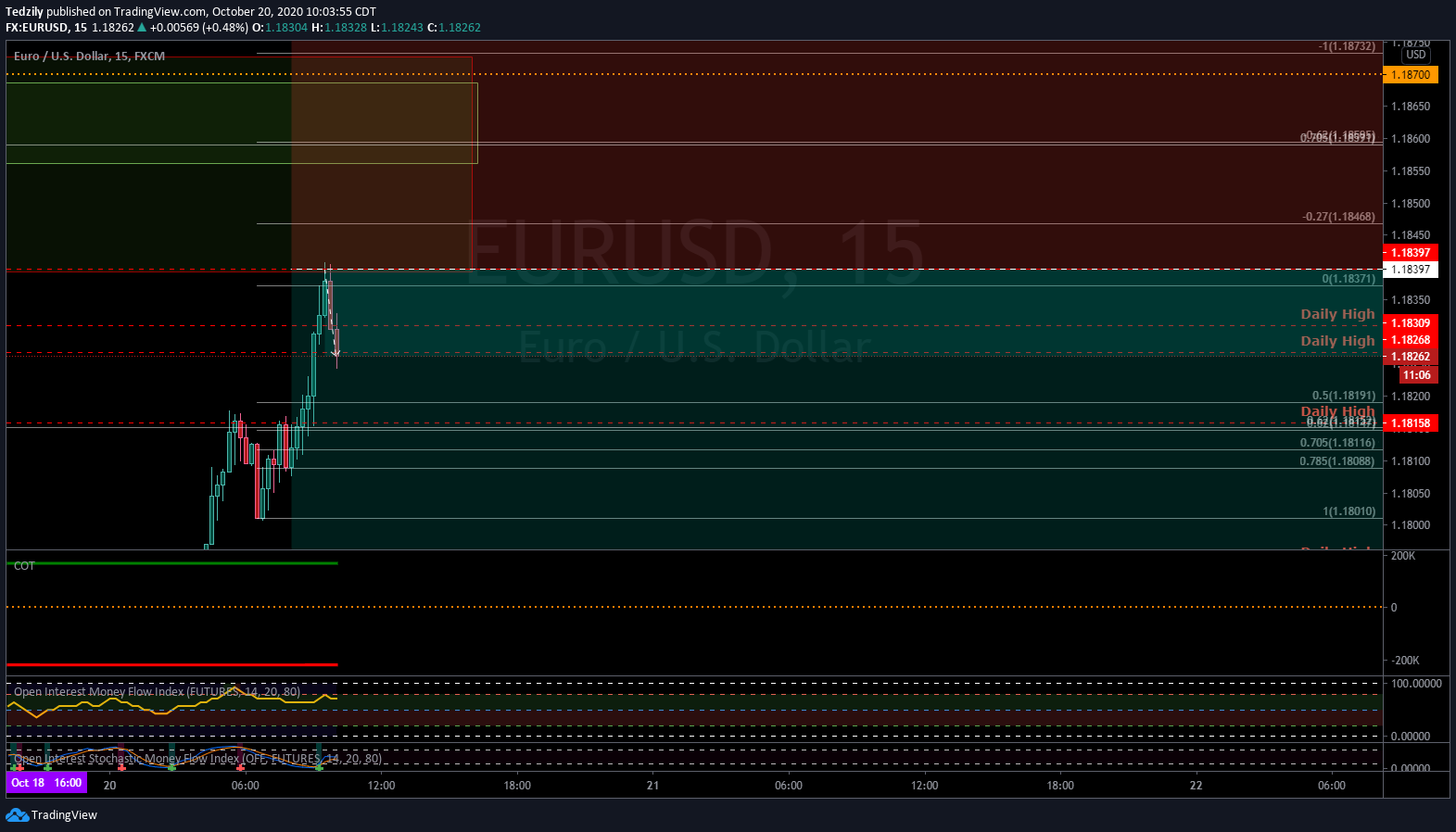Click the author name Tedzily
The width and height of the screenshot is (1456, 832).
tap(24, 12)
